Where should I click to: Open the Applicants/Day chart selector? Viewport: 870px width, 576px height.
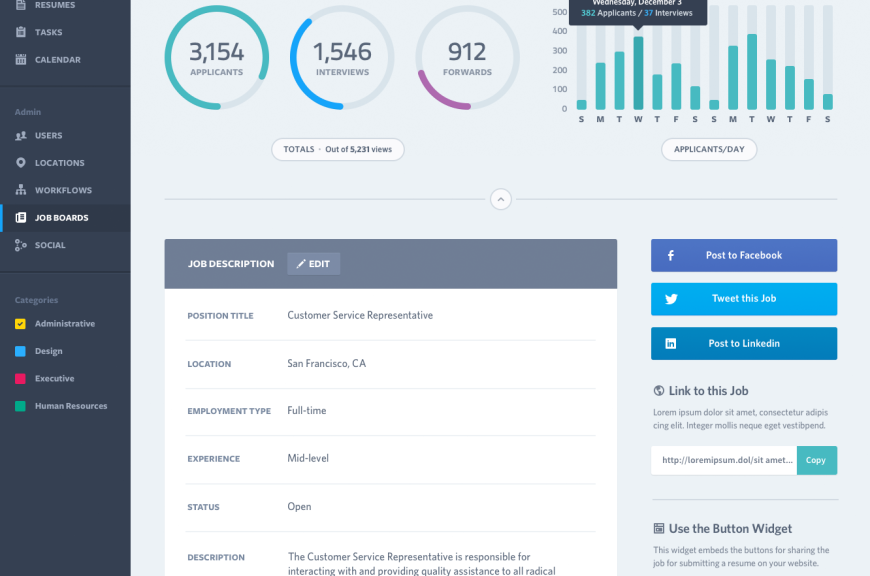[x=709, y=149]
